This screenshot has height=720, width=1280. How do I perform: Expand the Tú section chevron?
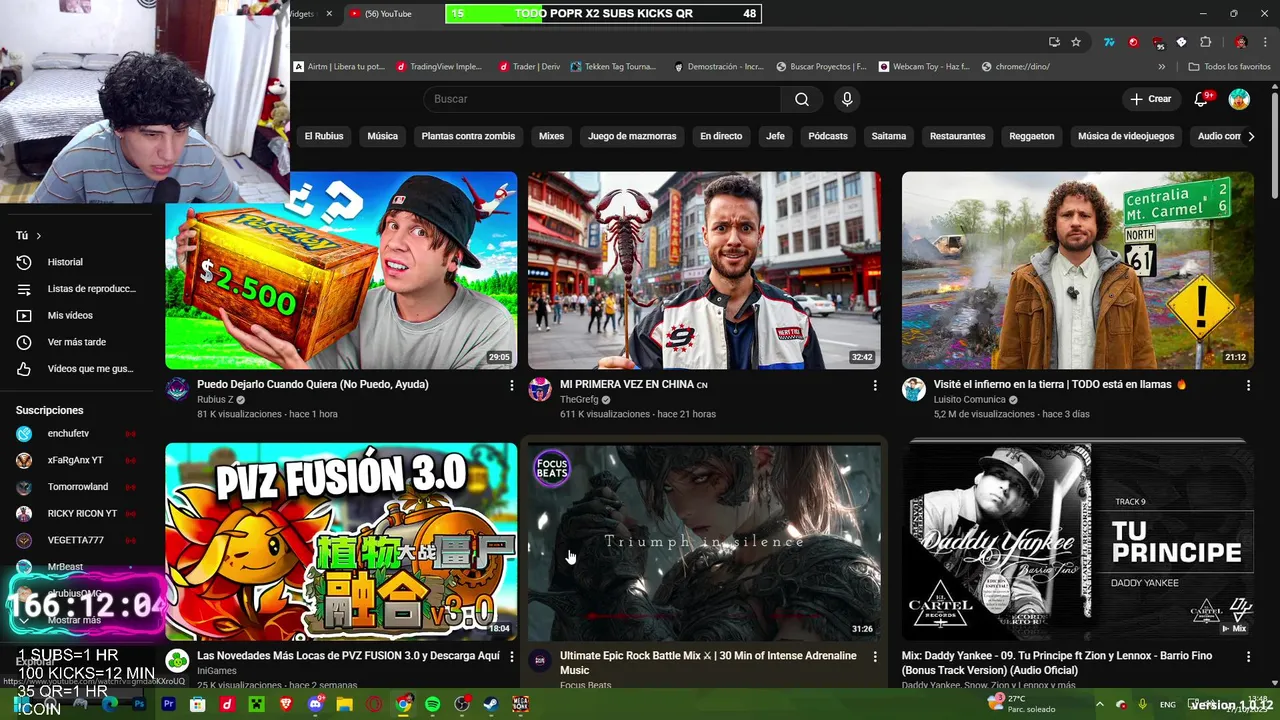[39, 236]
